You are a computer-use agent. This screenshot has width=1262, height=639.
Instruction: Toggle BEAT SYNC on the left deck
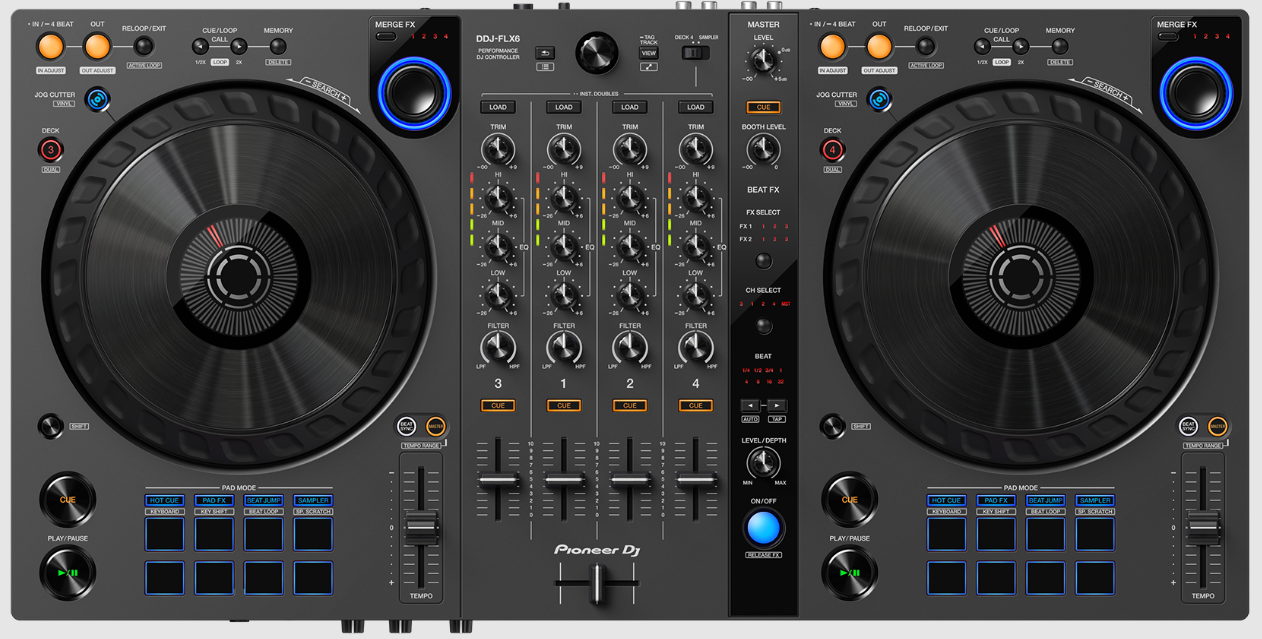(x=407, y=426)
